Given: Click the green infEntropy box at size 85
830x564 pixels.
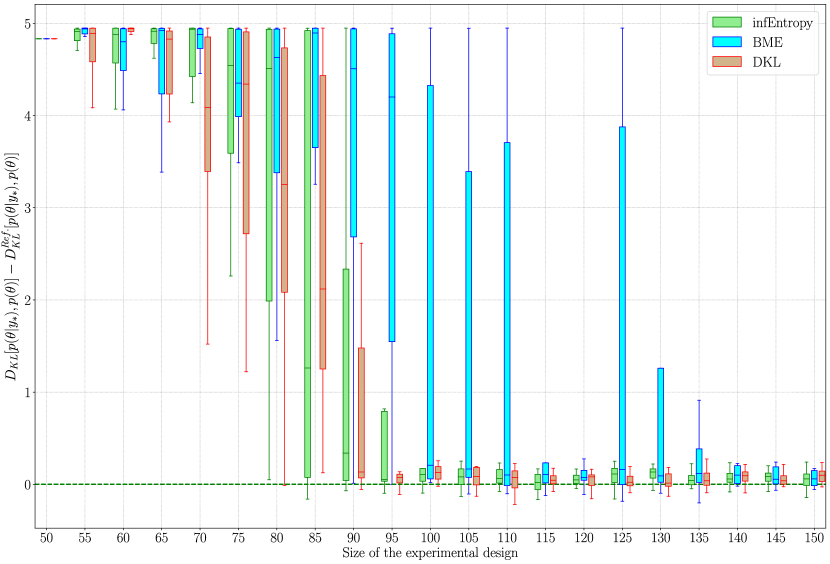Looking at the screenshot, I should (x=308, y=254).
